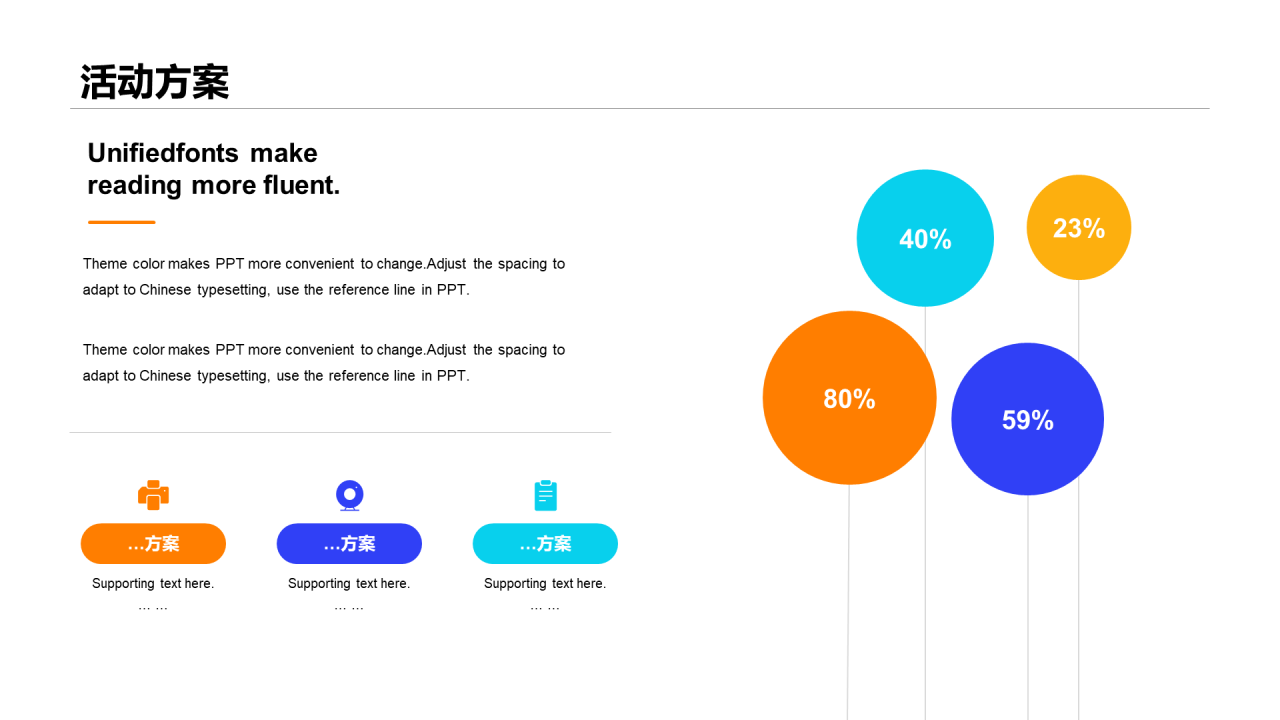Select the orange 方案 pill button

(x=153, y=544)
